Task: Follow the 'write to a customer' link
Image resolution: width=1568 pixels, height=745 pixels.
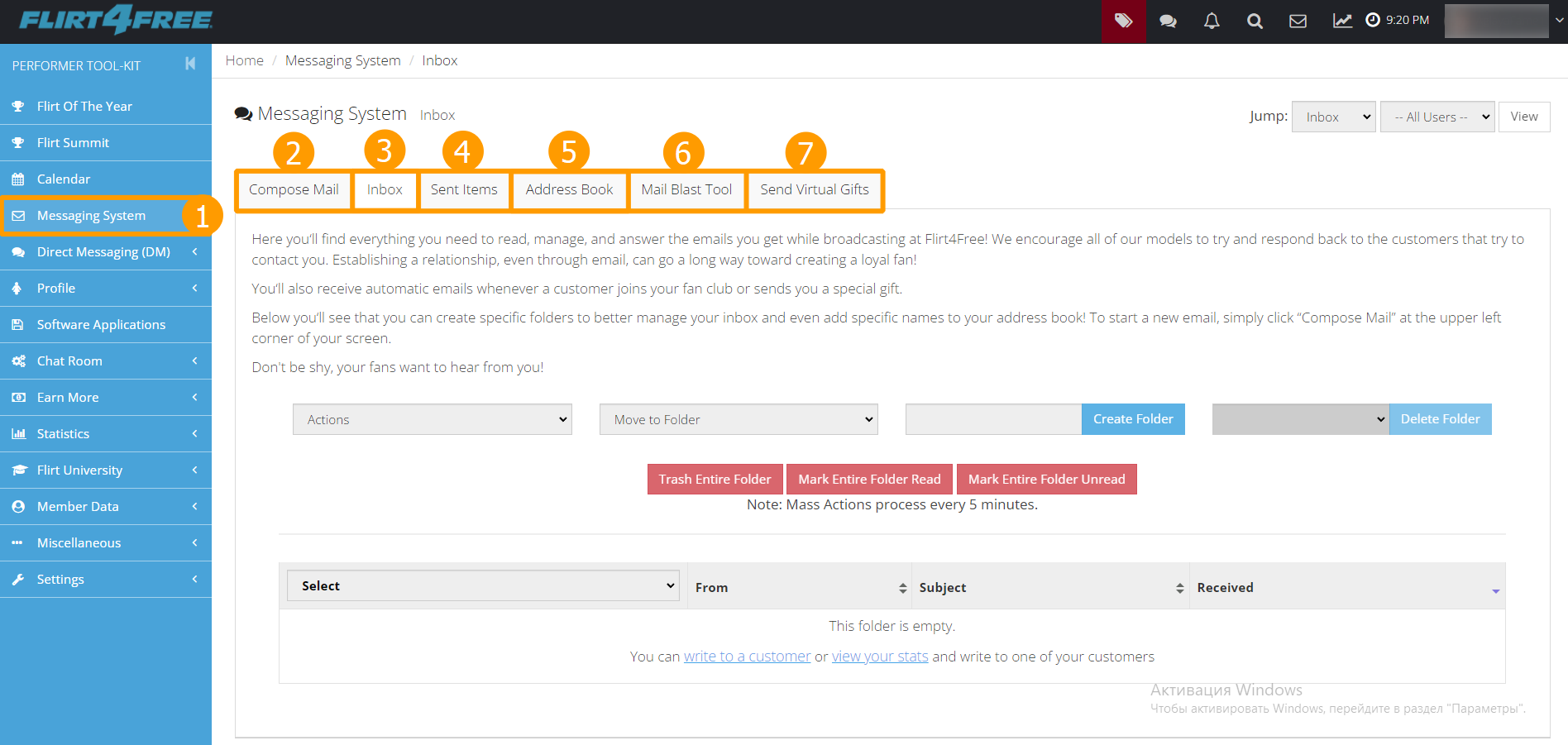Action: (x=747, y=657)
